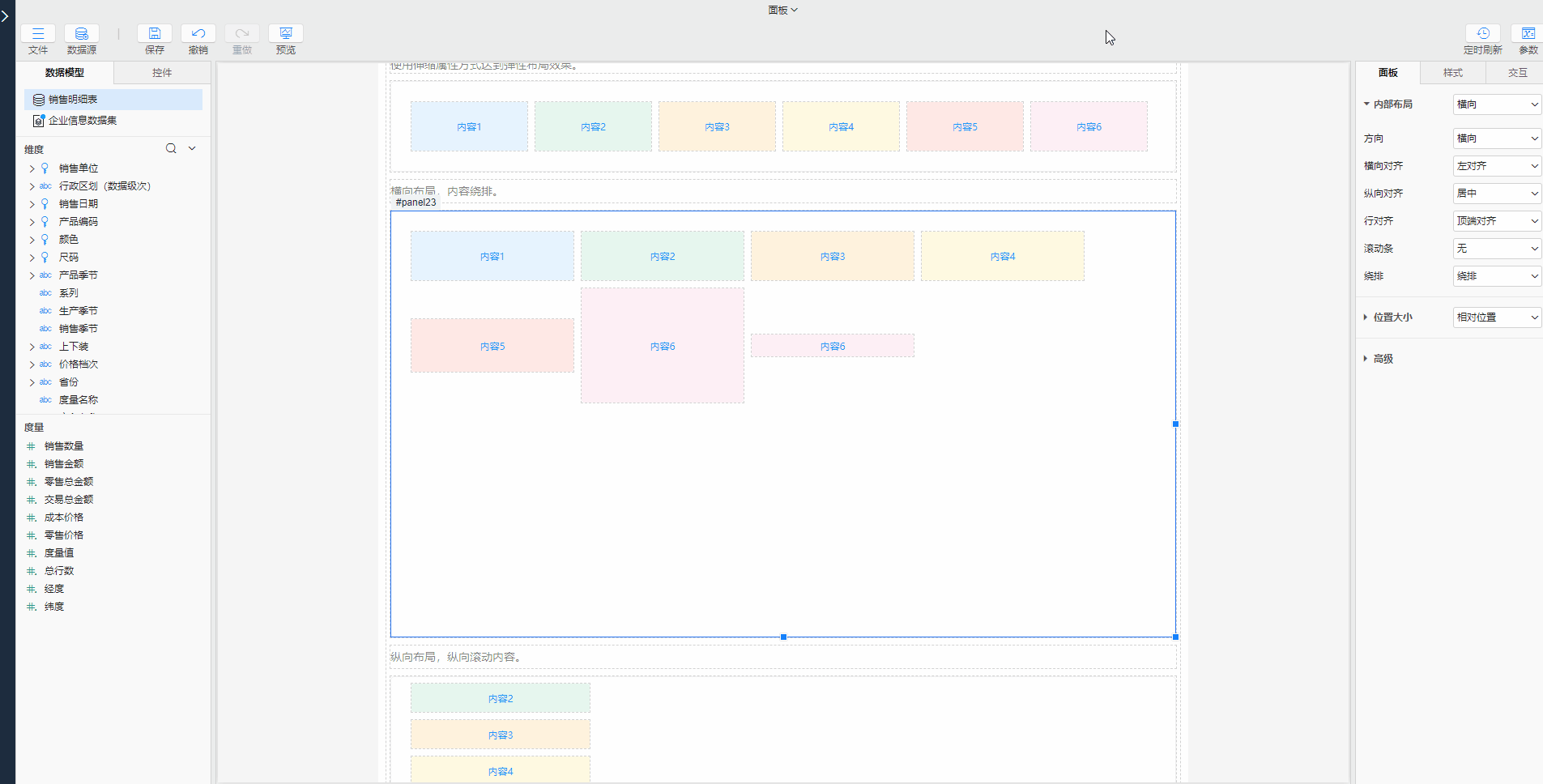Select the 企业信息数据集 dataset
The image size is (1543, 784).
click(82, 121)
